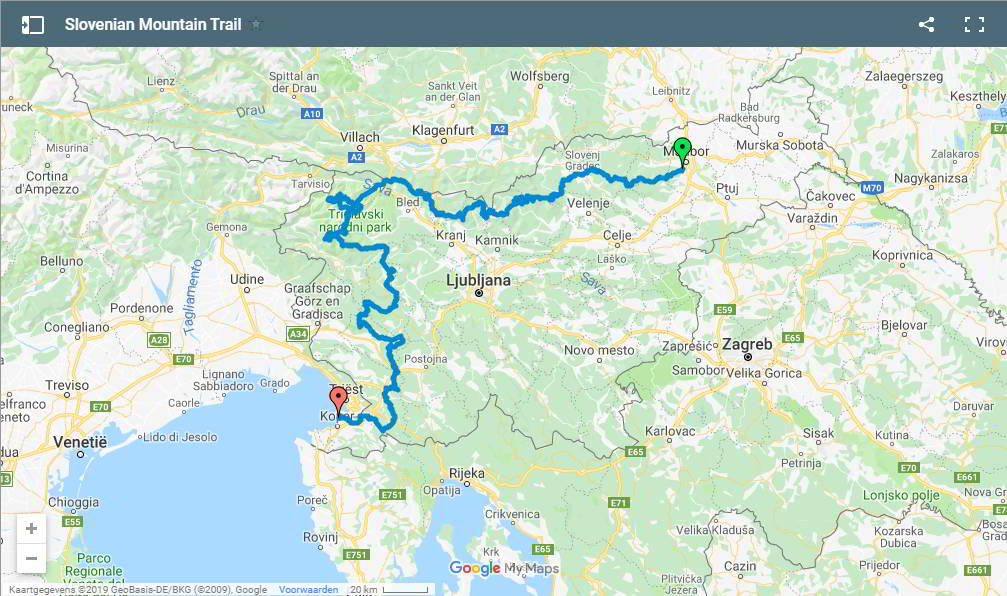
Task: Click the Klagenfurt city label
Action: click(x=443, y=130)
